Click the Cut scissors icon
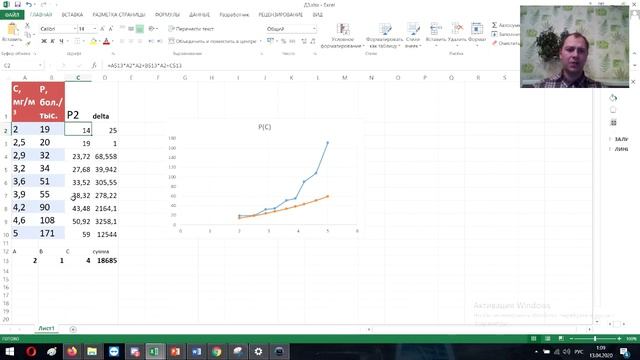The height and width of the screenshot is (360, 640). click(27, 25)
